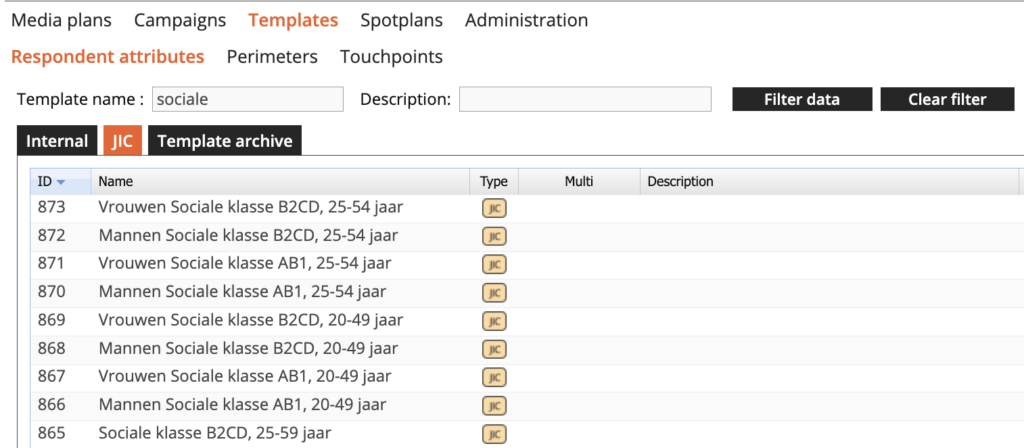
Task: Click JIC type icon for row 867
Action: tap(494, 377)
